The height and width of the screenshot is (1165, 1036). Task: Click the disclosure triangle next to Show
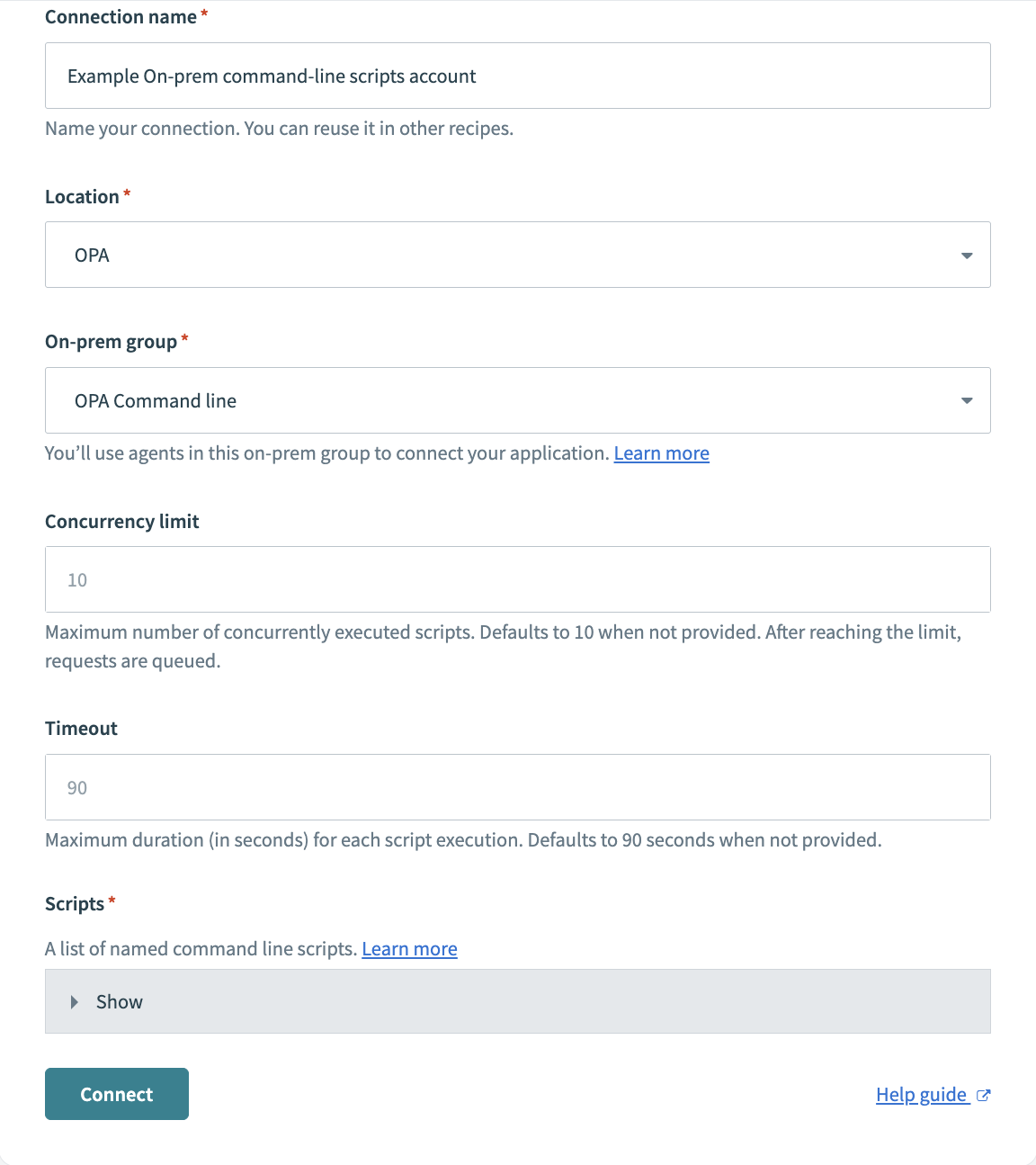click(74, 1001)
